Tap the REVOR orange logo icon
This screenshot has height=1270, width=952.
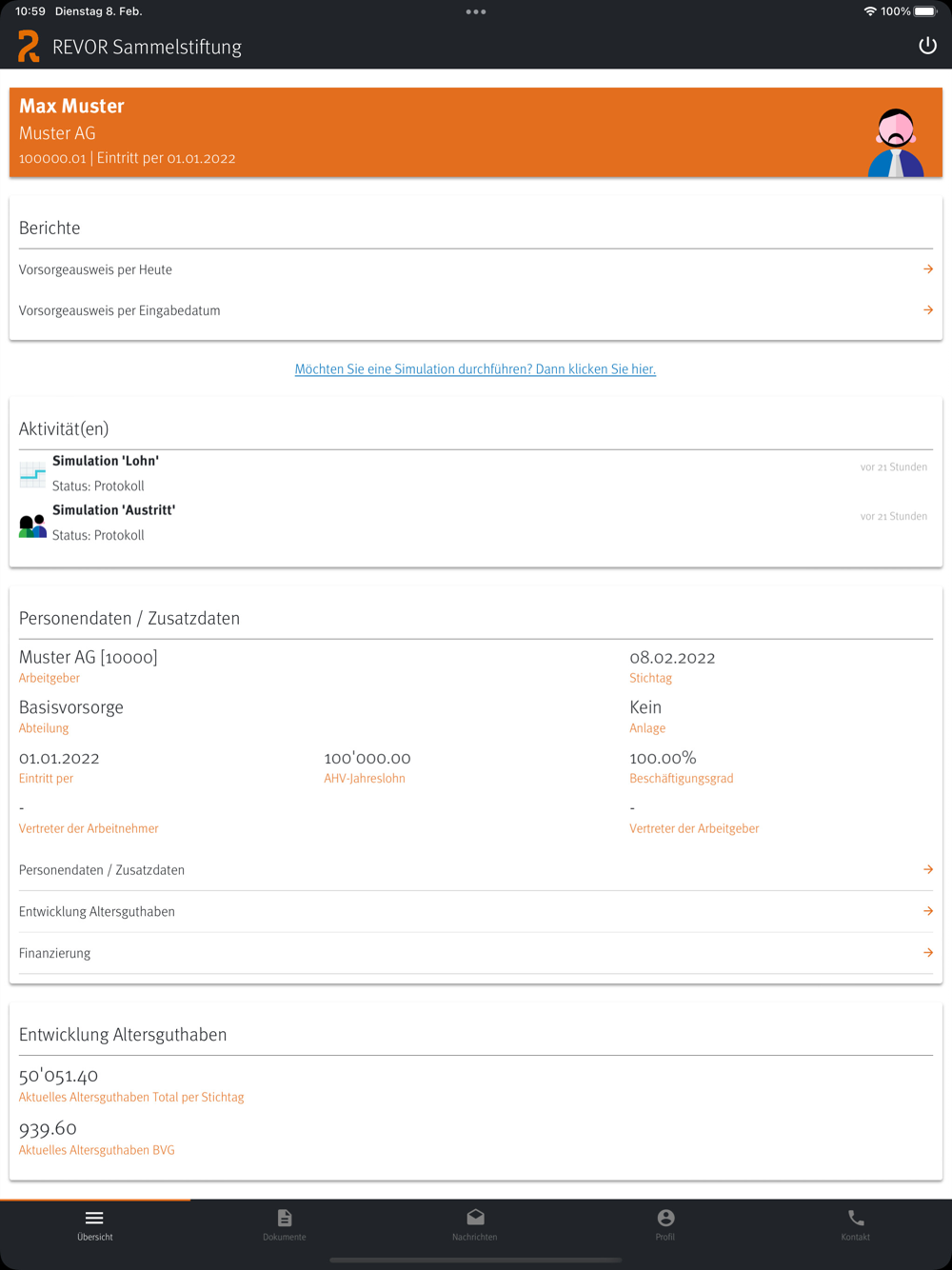[29, 46]
